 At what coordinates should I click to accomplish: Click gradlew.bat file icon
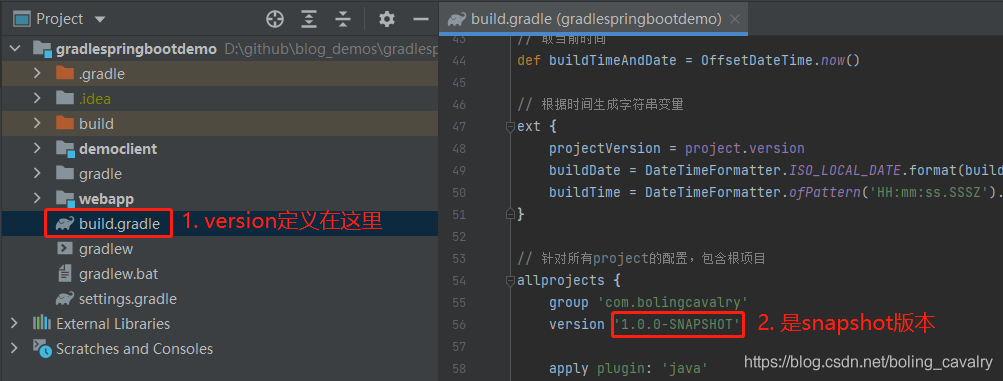[x=65, y=274]
